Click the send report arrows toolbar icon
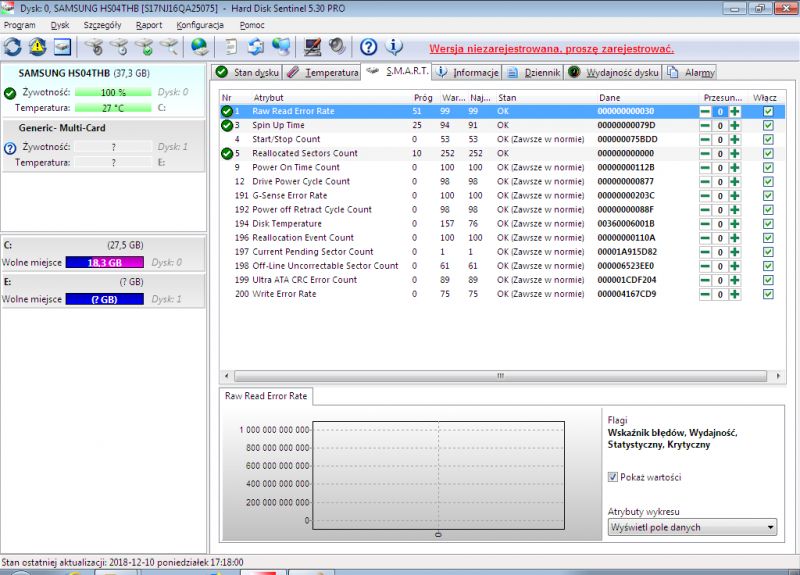Screen dimensions: 800x575 pyautogui.click(x=256, y=47)
